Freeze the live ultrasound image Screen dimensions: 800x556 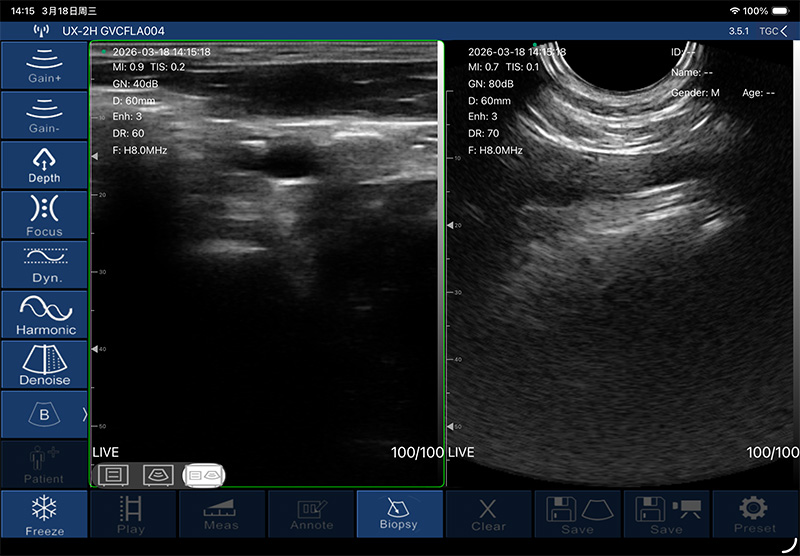pyautogui.click(x=44, y=514)
